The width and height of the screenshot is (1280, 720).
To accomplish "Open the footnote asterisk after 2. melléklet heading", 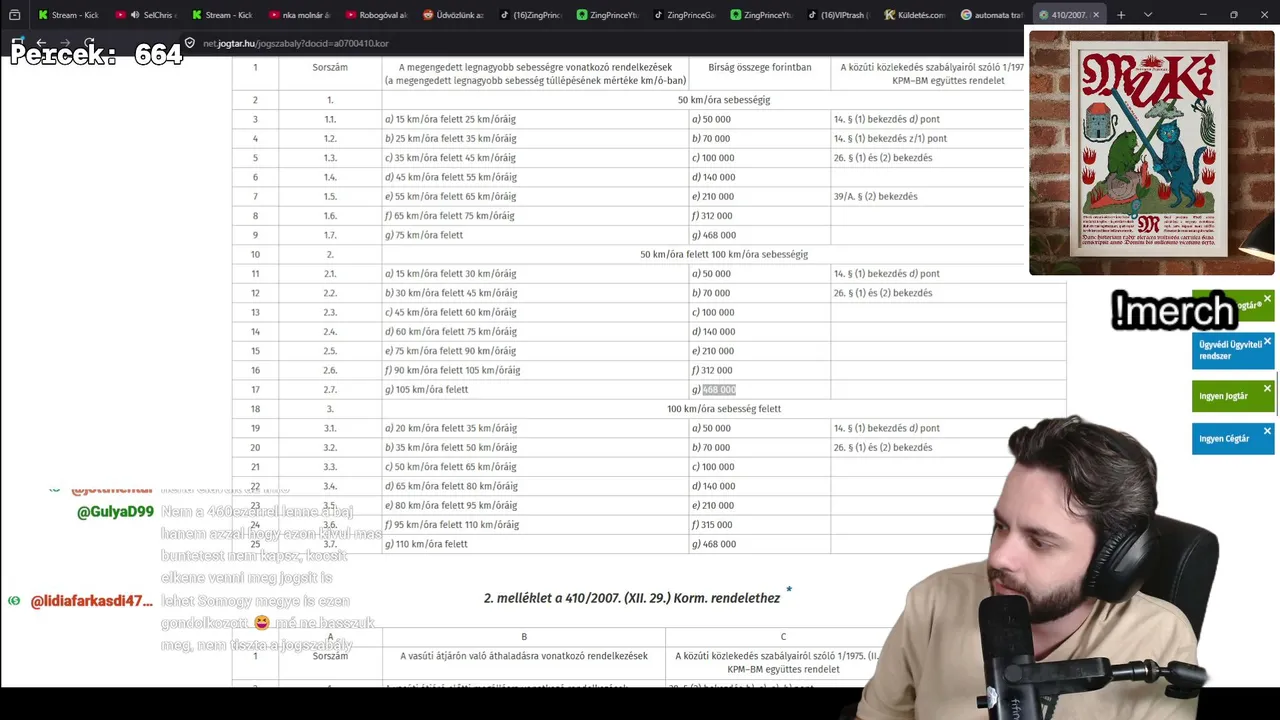I will click(789, 591).
